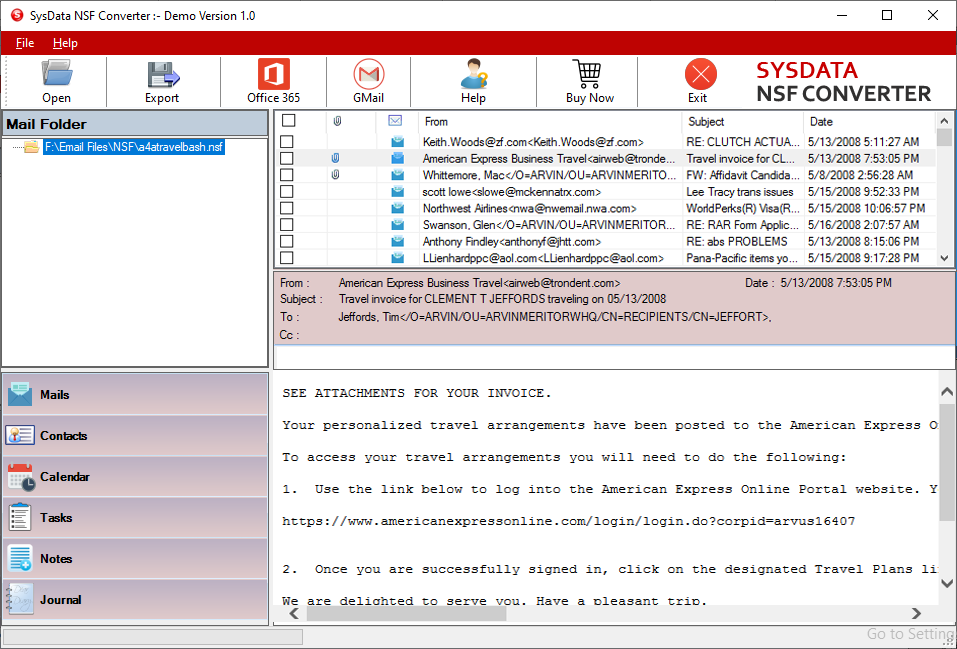Screen dimensions: 957x649
Task: Click the Export floppy disk icon
Action: [x=162, y=74]
